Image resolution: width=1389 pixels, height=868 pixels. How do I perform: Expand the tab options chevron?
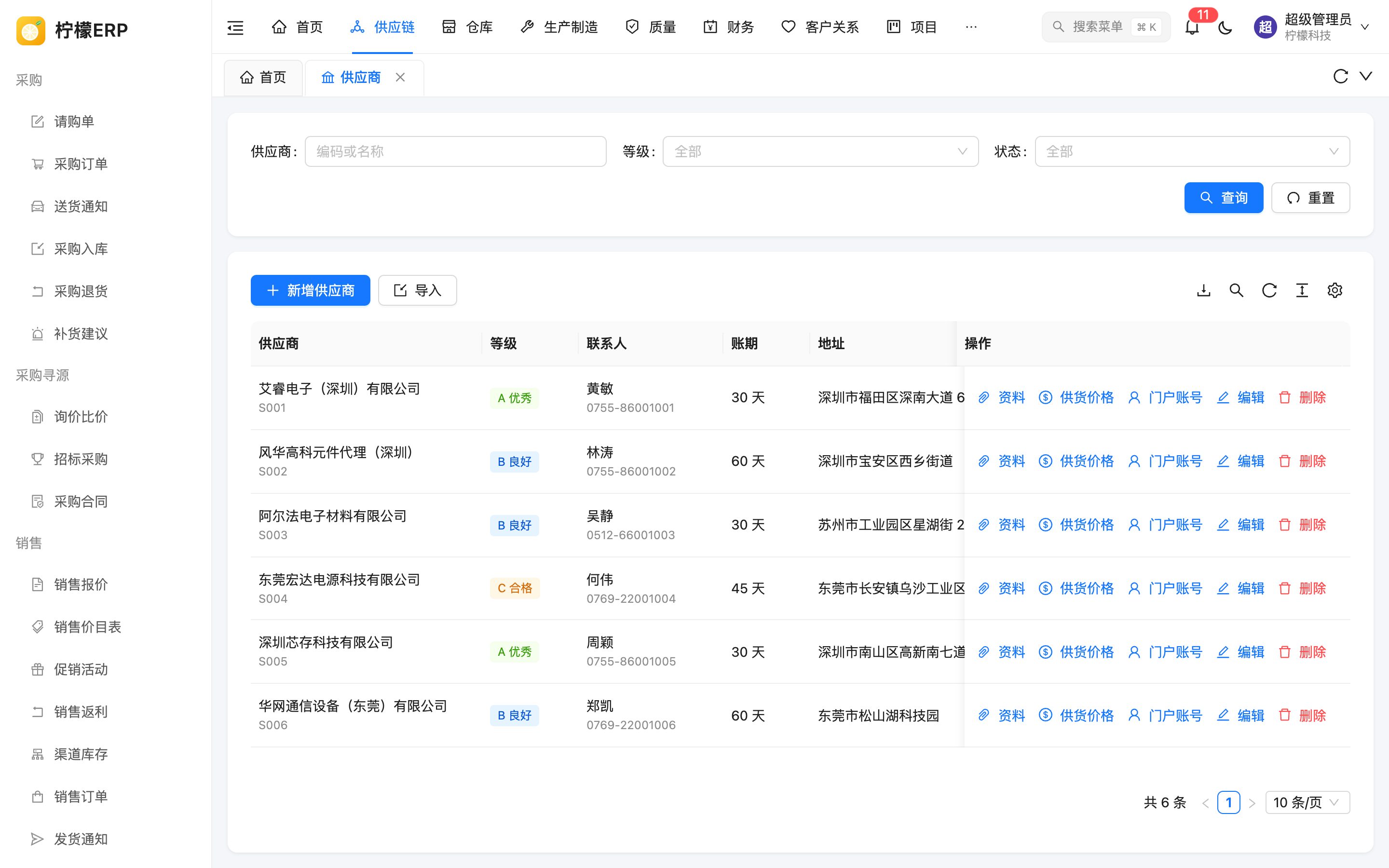point(1366,76)
